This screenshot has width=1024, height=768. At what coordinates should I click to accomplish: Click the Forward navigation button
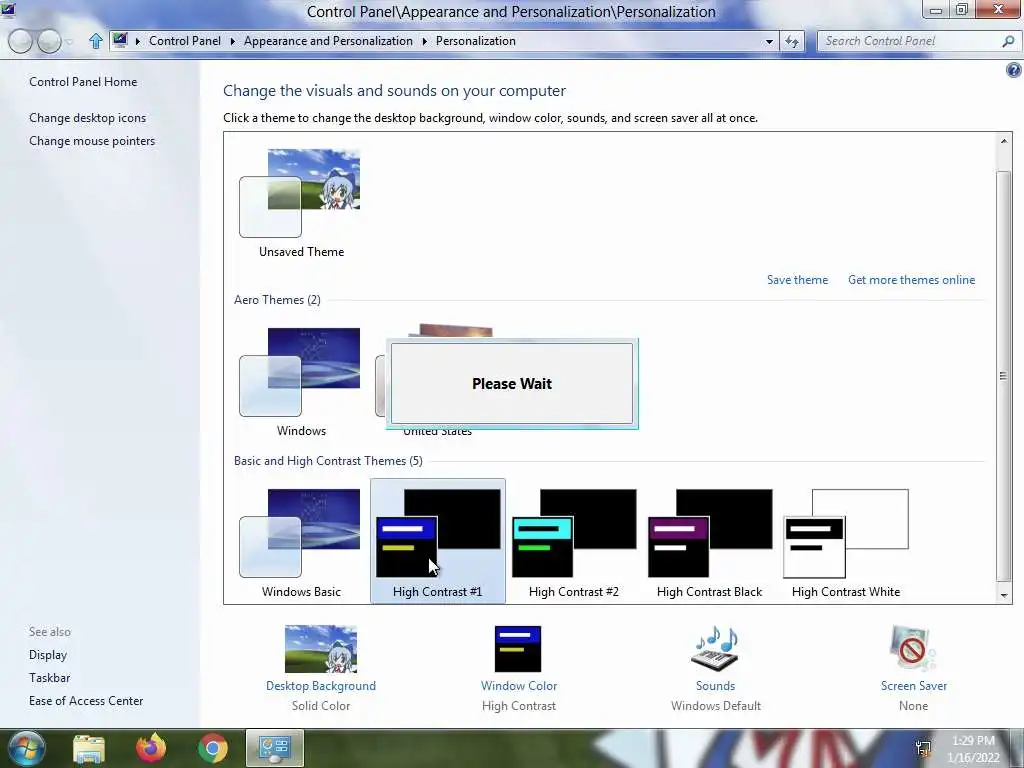(49, 41)
